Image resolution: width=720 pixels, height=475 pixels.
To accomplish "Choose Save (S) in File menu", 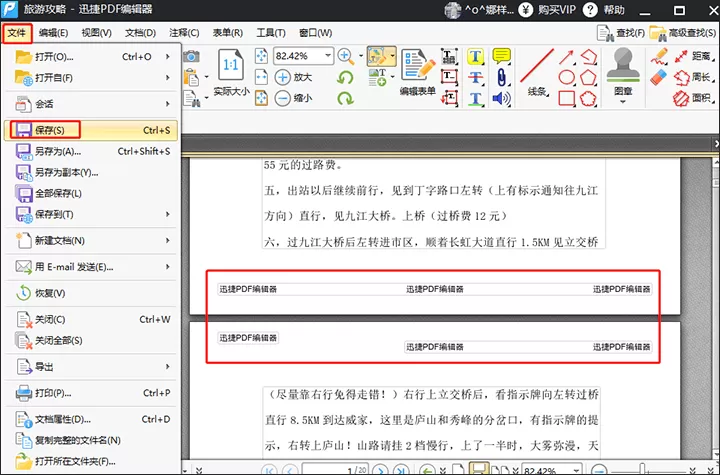I will coord(90,130).
